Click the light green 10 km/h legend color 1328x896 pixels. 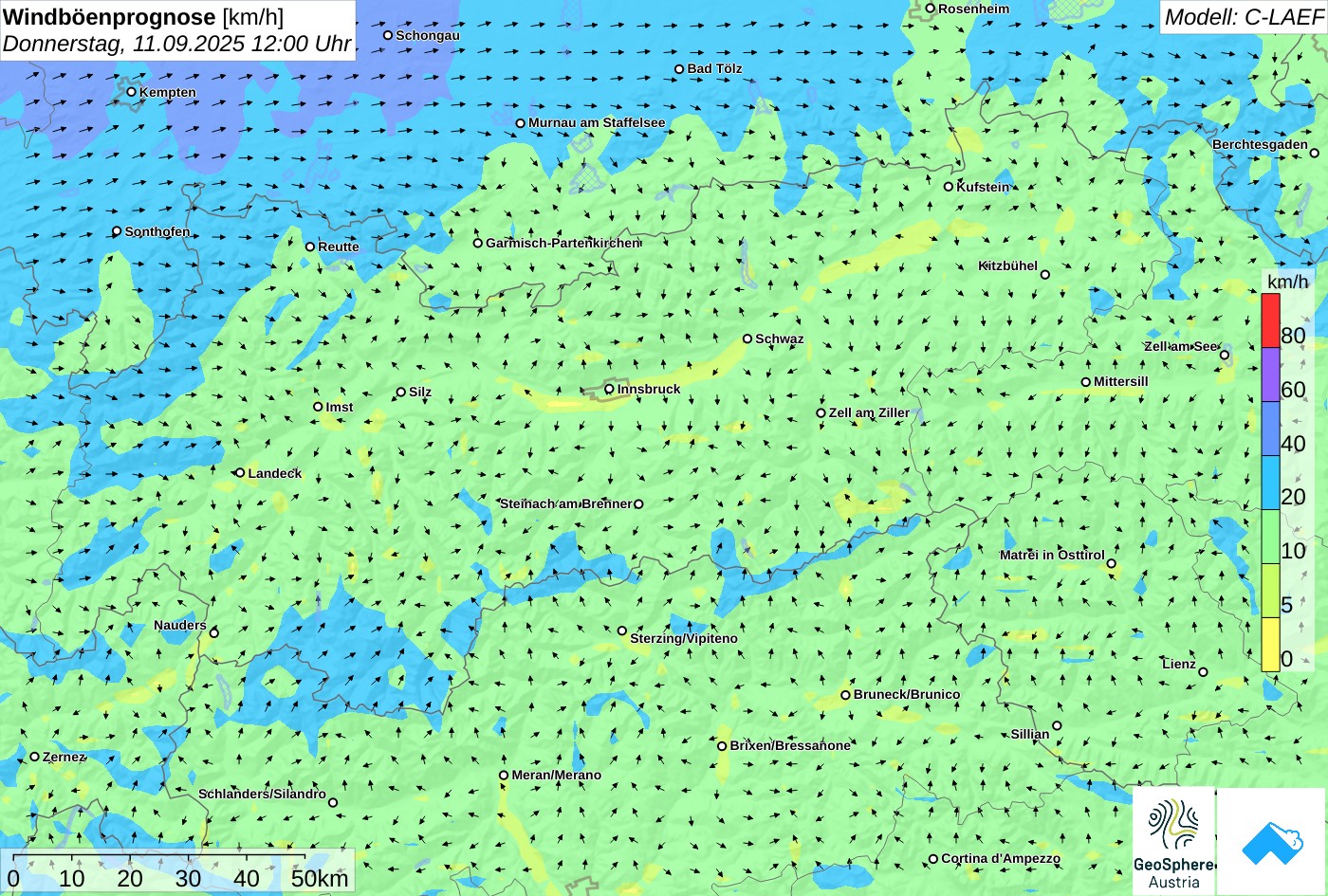coord(1270,537)
